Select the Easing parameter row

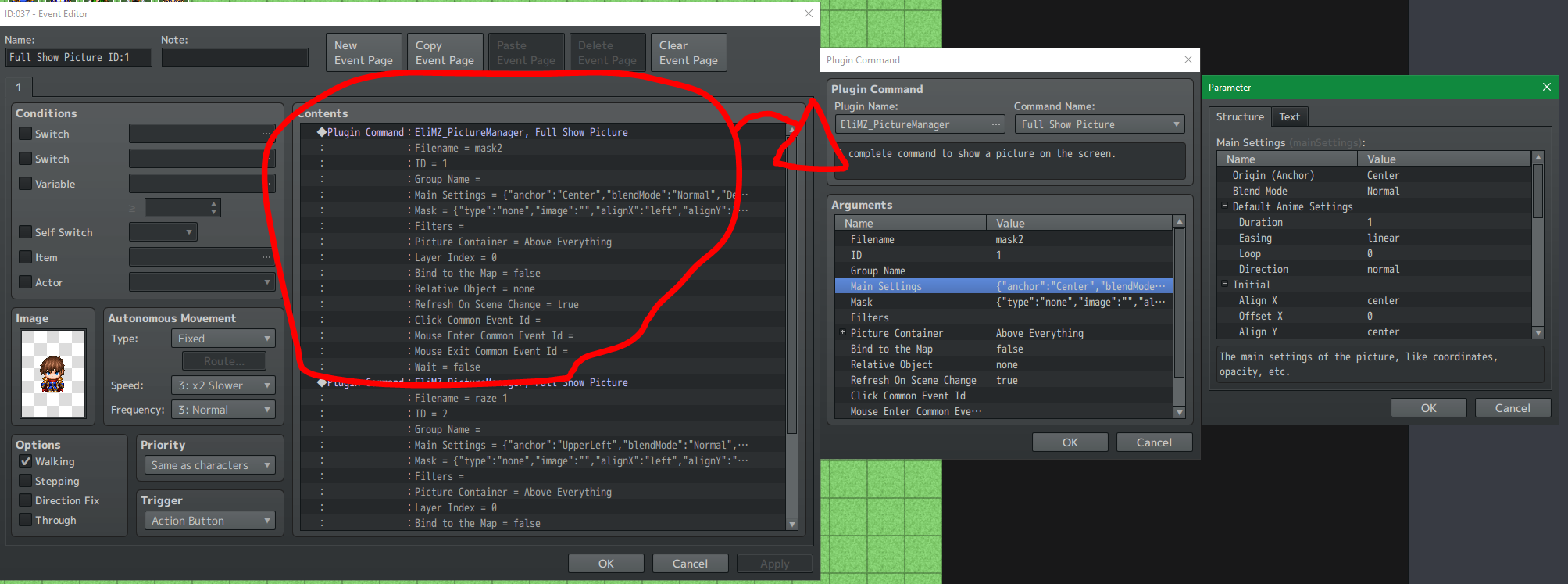pos(1374,238)
